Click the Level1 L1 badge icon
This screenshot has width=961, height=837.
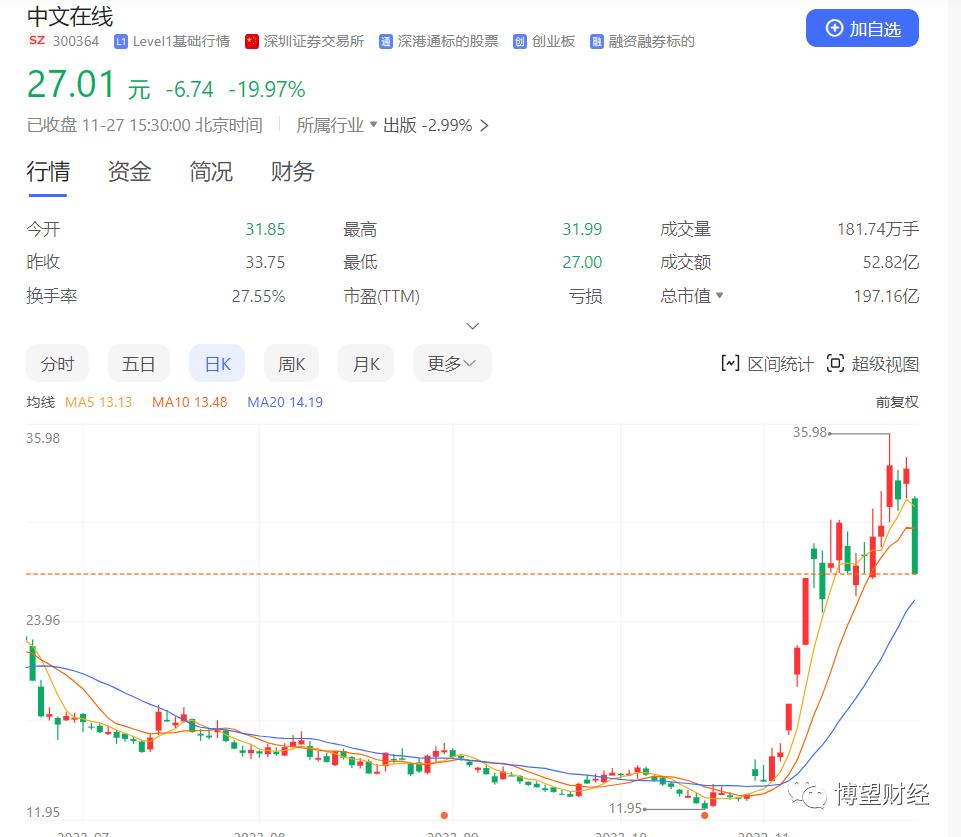121,42
